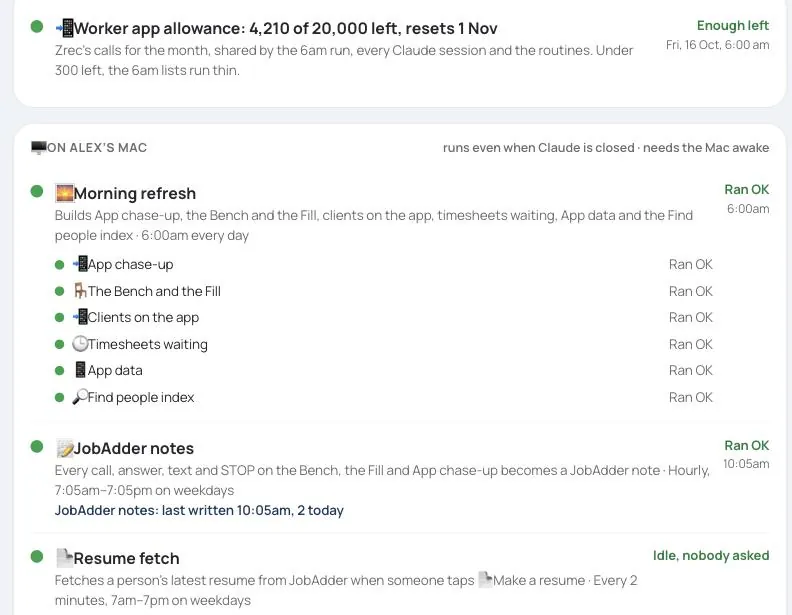The width and height of the screenshot is (792, 615).
Task: Click the green status dot for JobAdder notes
Action: pos(37,446)
